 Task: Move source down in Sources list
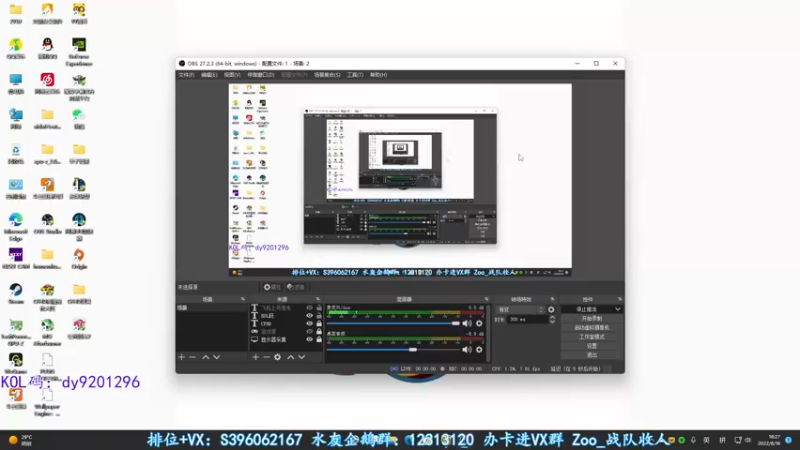[302, 357]
